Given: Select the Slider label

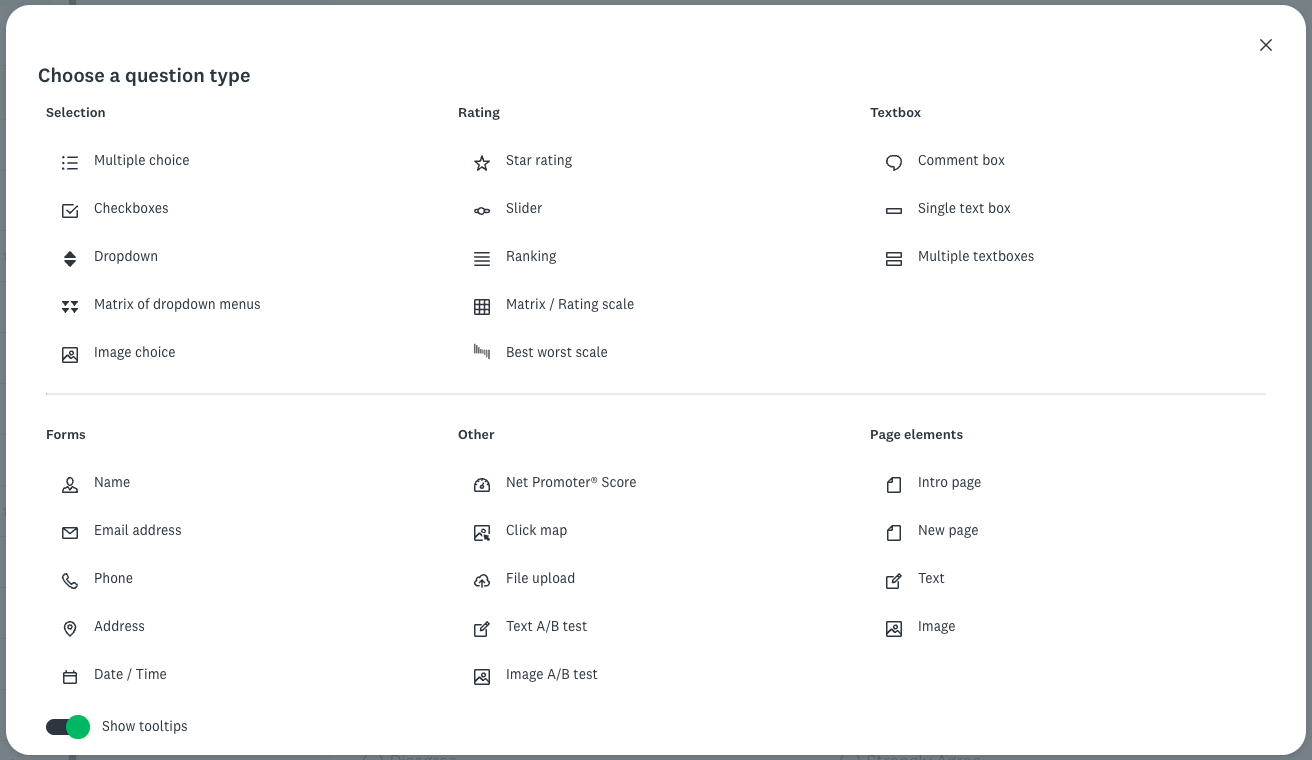Looking at the screenshot, I should [524, 208].
